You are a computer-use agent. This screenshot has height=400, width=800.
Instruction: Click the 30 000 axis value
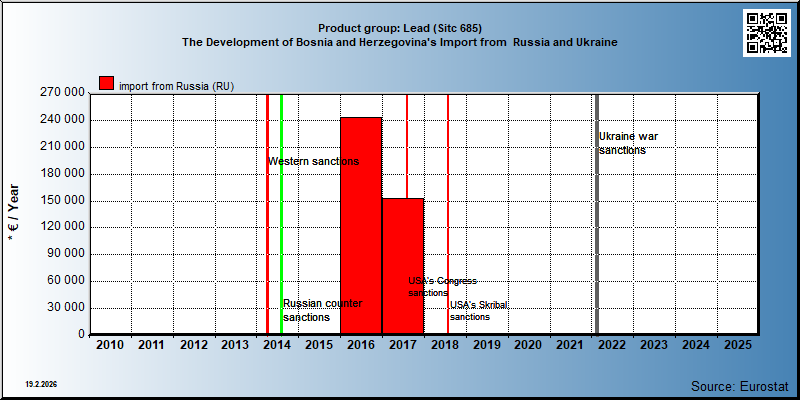coord(65,307)
